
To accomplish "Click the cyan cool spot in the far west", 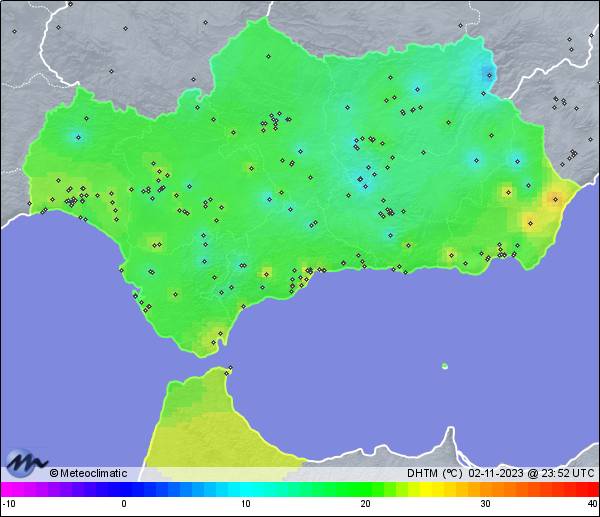I will [80, 136].
